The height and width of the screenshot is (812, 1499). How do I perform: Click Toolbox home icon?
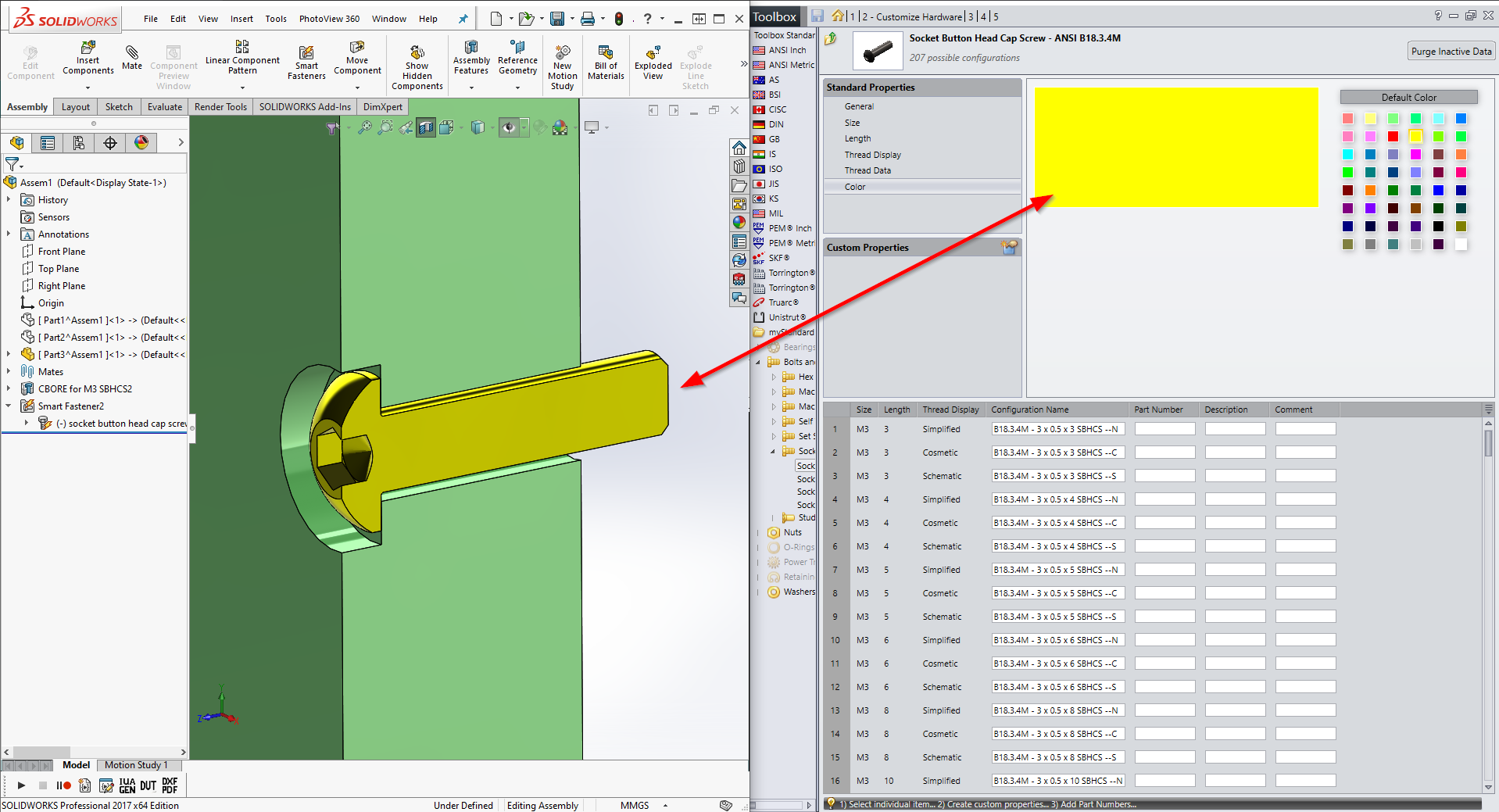click(838, 16)
